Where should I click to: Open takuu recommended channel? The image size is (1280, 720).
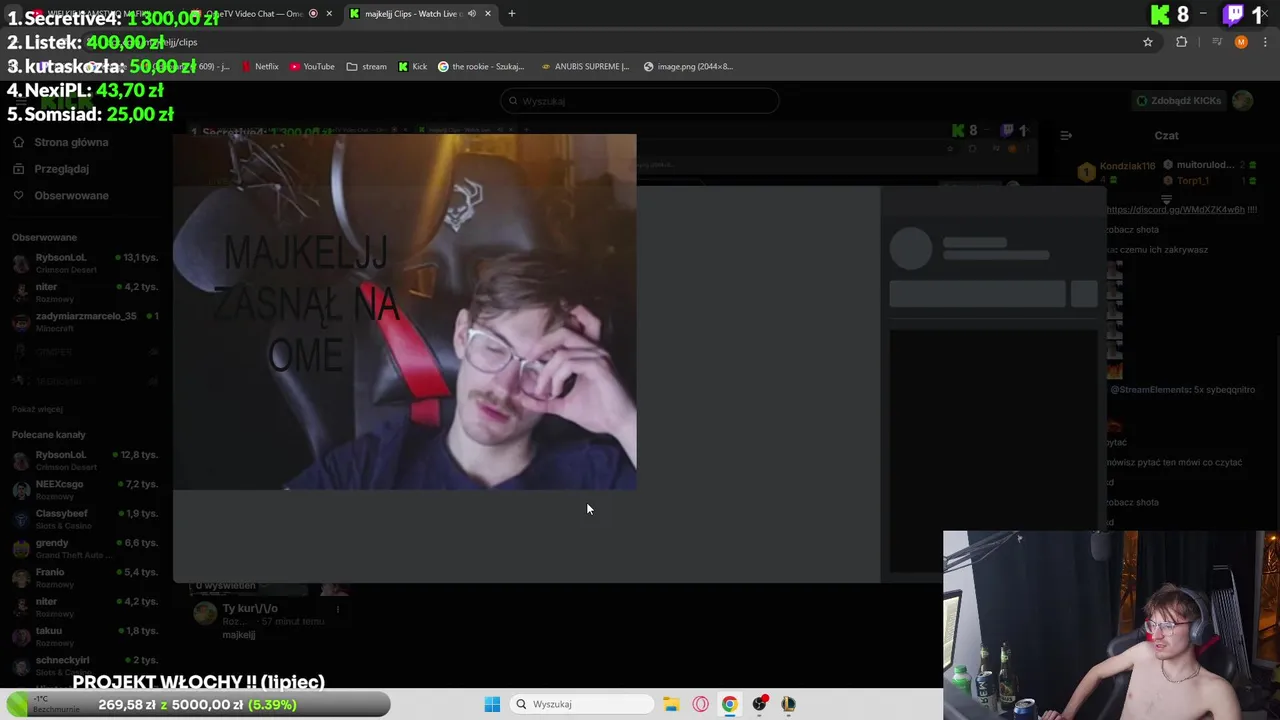coord(85,636)
